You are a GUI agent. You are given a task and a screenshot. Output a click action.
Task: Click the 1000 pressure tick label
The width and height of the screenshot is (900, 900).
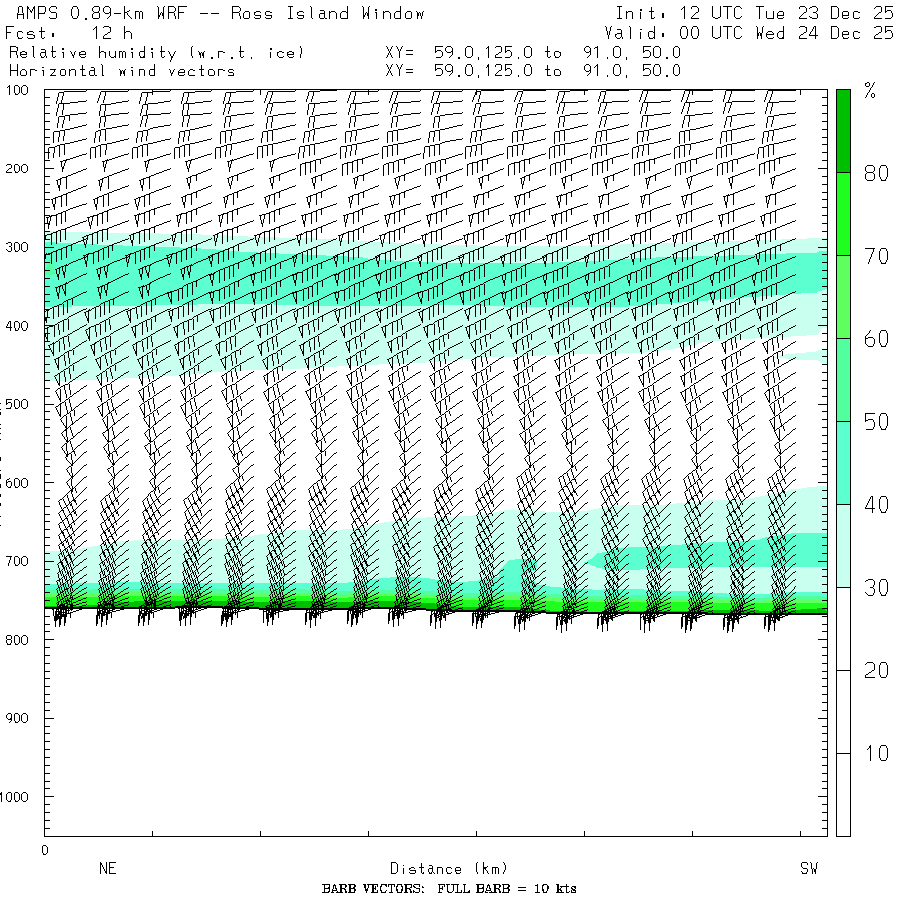coord(20,797)
